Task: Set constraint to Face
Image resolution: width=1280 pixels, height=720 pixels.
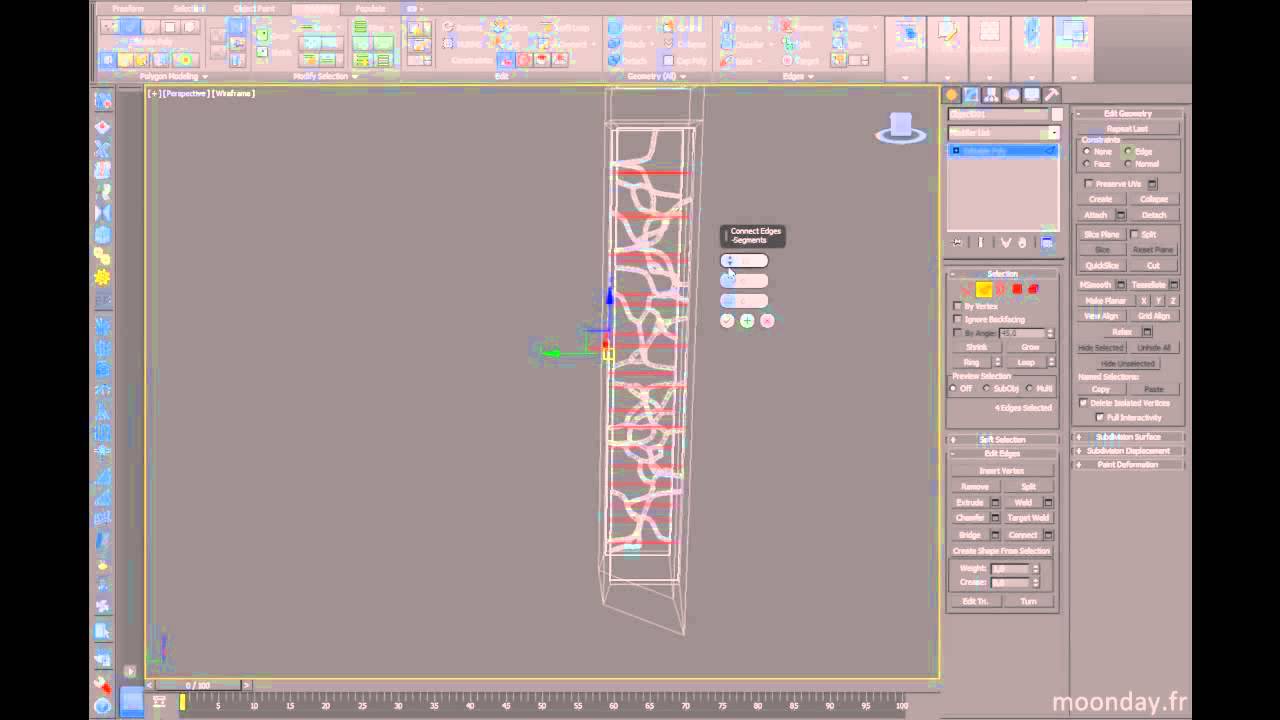Action: point(1088,164)
